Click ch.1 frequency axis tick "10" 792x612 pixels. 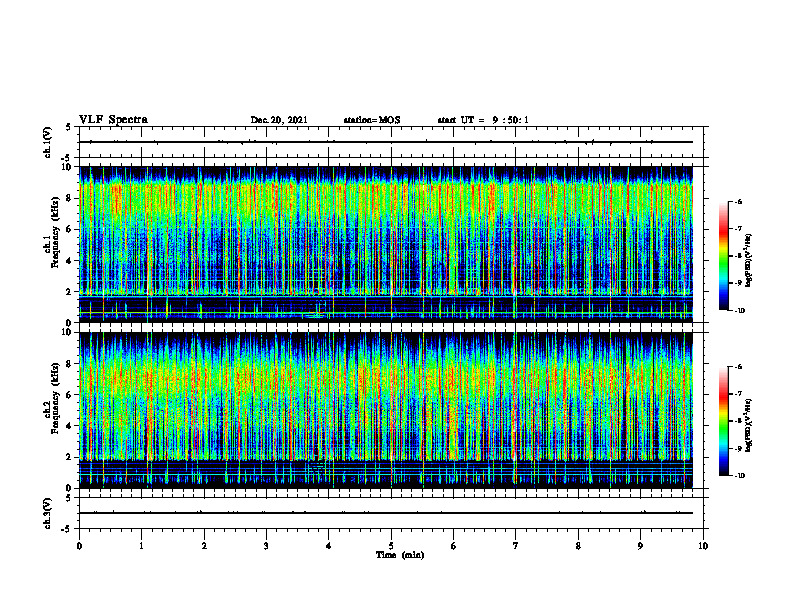point(68,167)
